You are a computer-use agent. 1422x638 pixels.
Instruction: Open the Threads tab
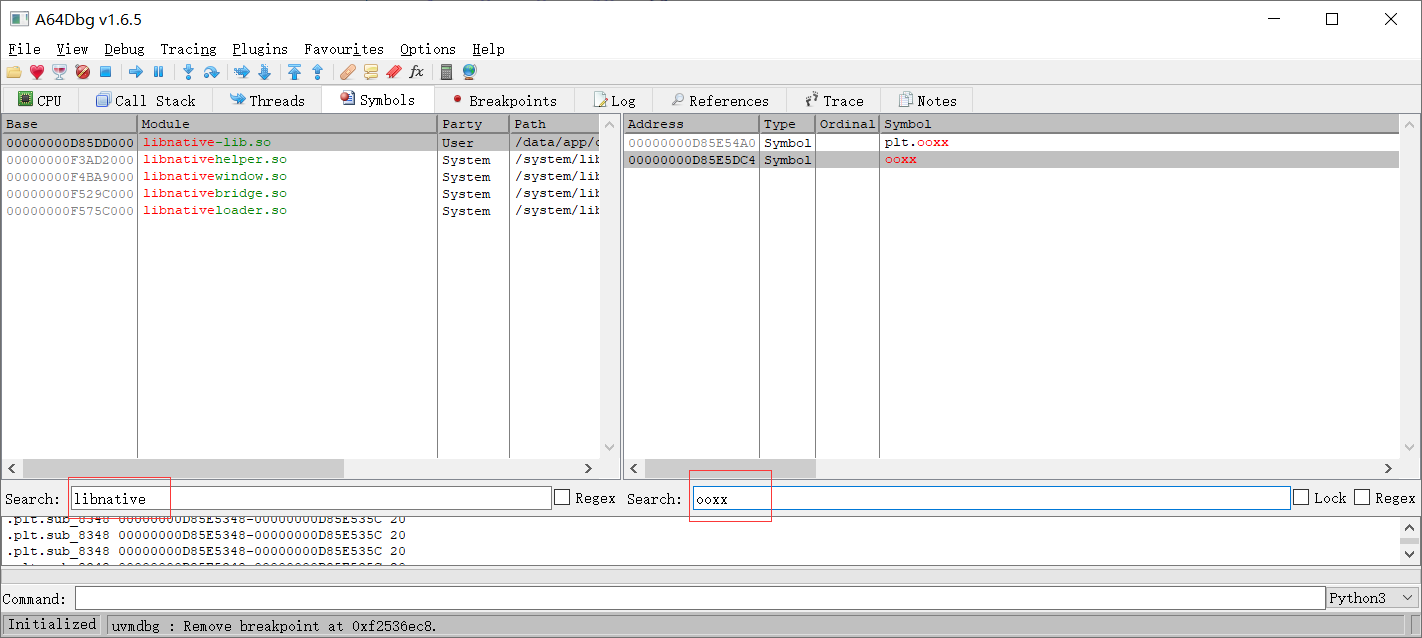pyautogui.click(x=267, y=100)
